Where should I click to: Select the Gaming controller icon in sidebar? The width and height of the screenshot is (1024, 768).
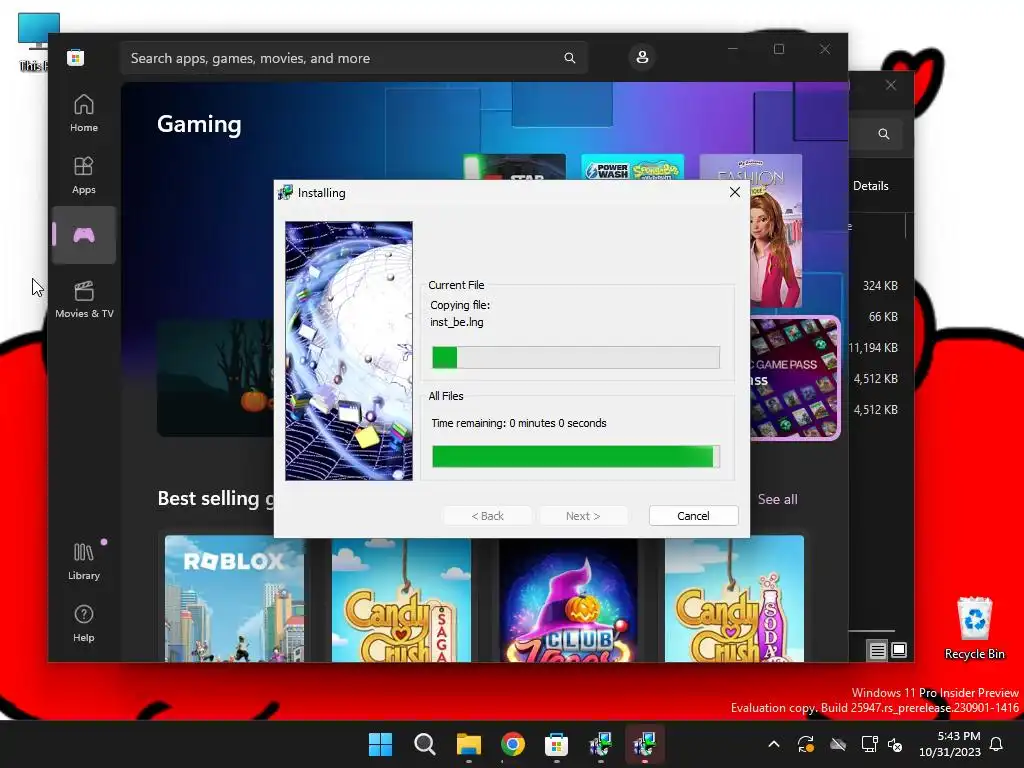tap(84, 235)
